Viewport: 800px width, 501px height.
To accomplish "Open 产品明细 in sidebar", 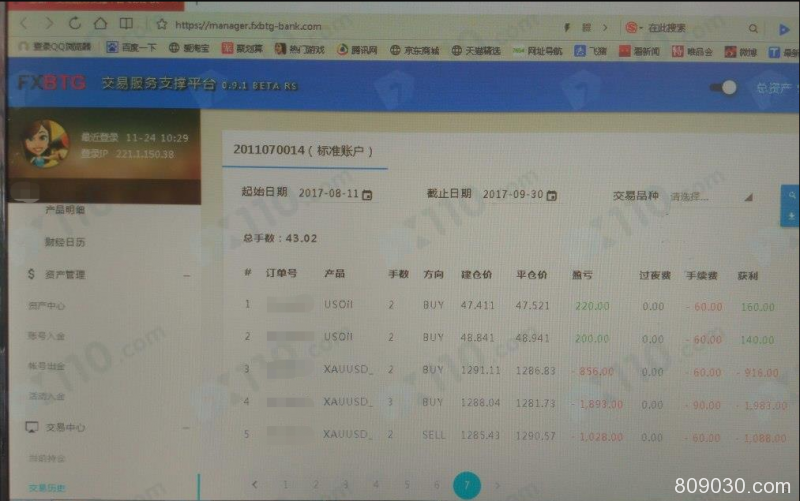I will point(65,210).
